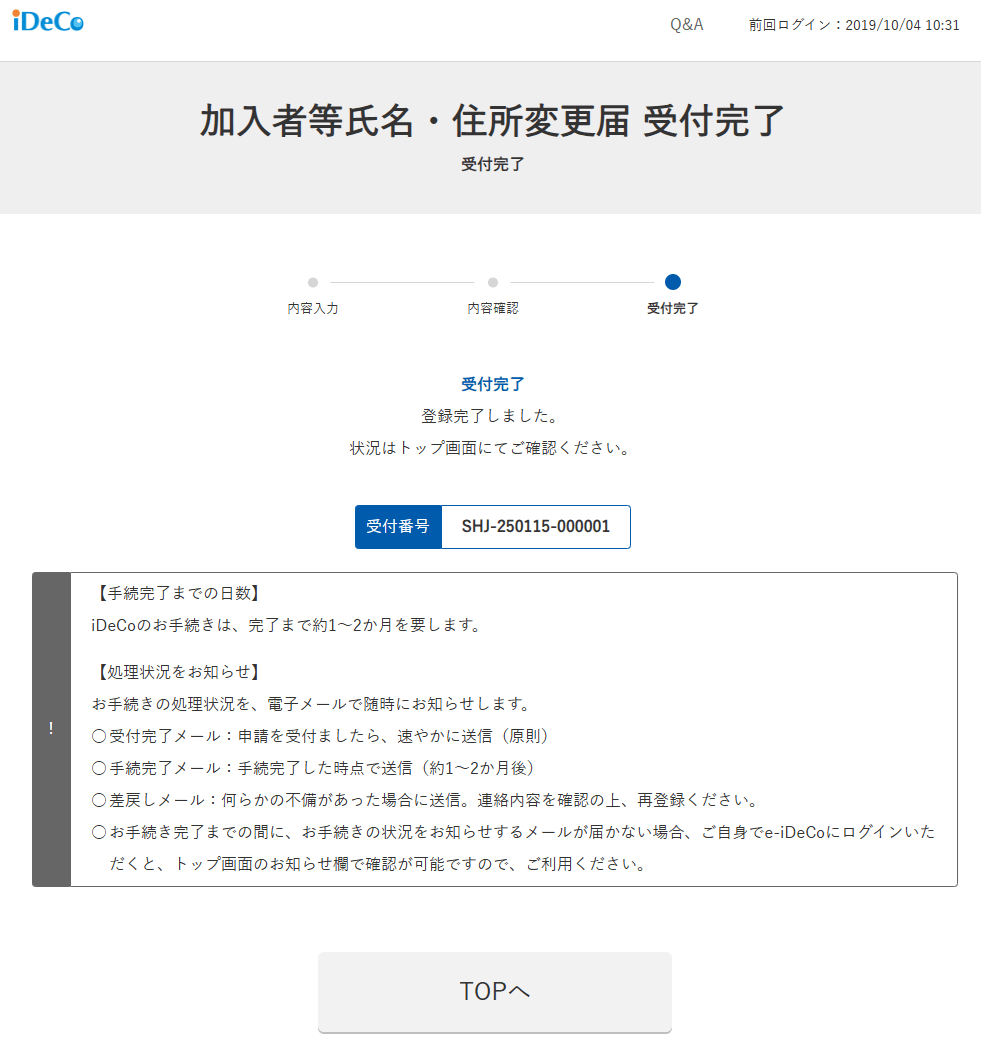The width and height of the screenshot is (981, 1054).
Task: Click the blue 受付番号 label
Action: tap(398, 527)
